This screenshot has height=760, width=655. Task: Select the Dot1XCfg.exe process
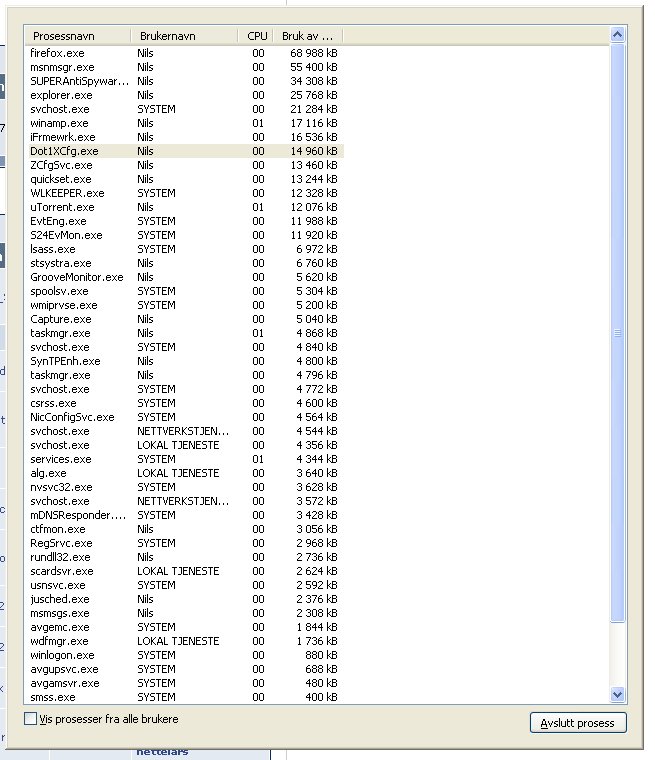[184, 151]
